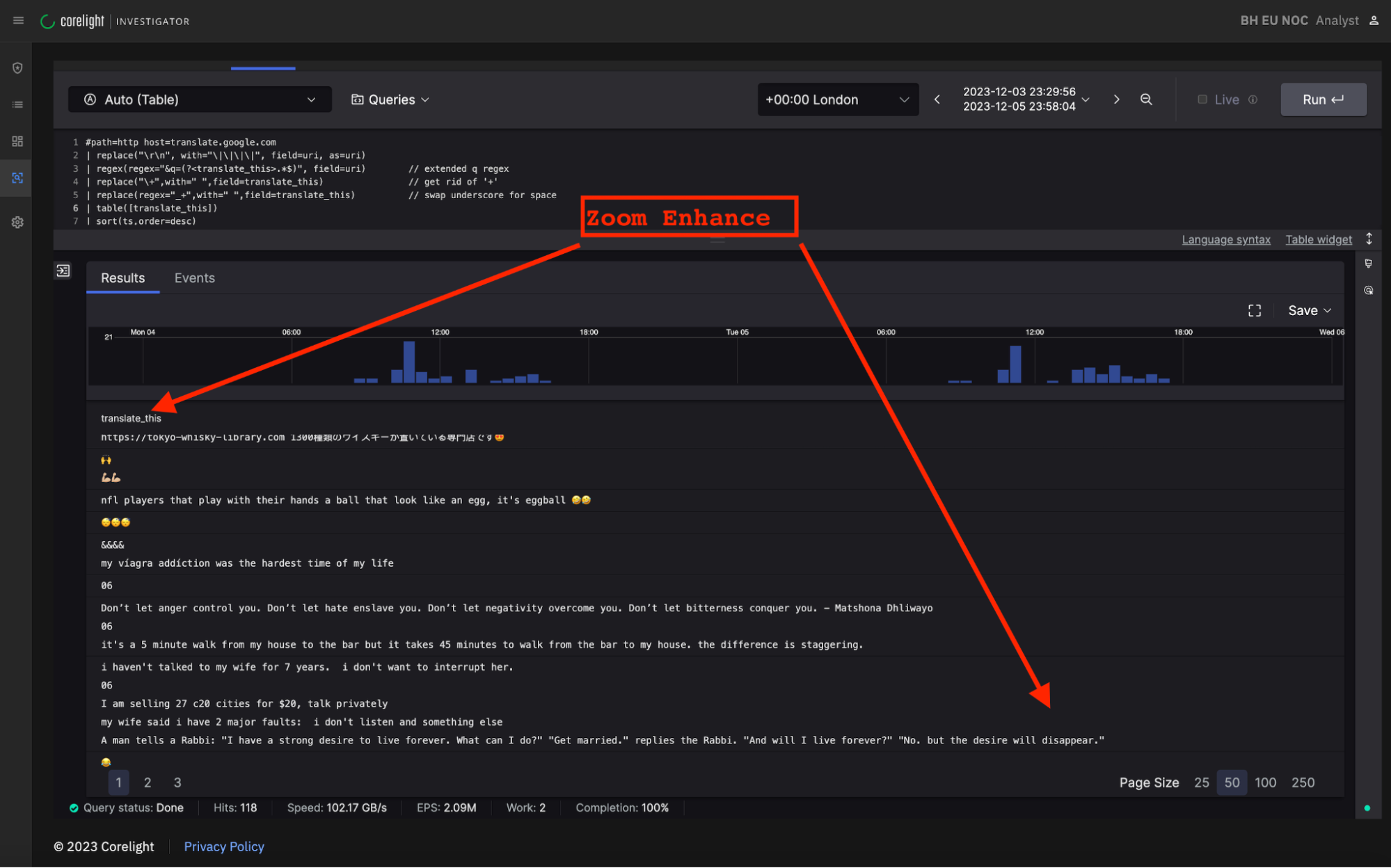Open the +00:00 London timezone dropdown
Screen dimensions: 1391x868
tap(837, 99)
